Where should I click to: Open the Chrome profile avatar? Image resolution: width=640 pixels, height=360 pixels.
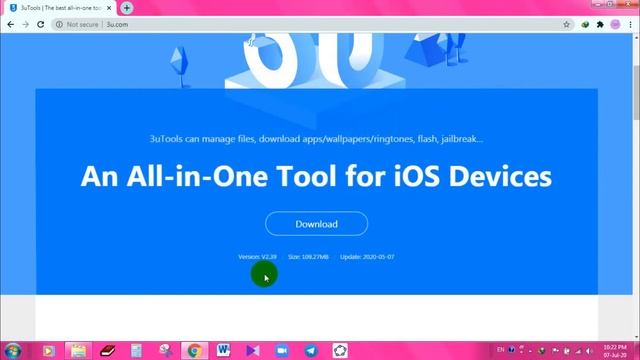click(615, 24)
